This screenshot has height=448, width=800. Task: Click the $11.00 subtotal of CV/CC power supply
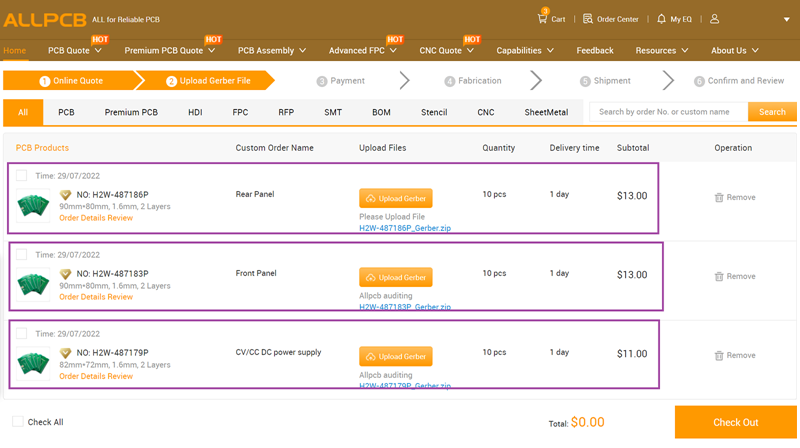[632, 354]
